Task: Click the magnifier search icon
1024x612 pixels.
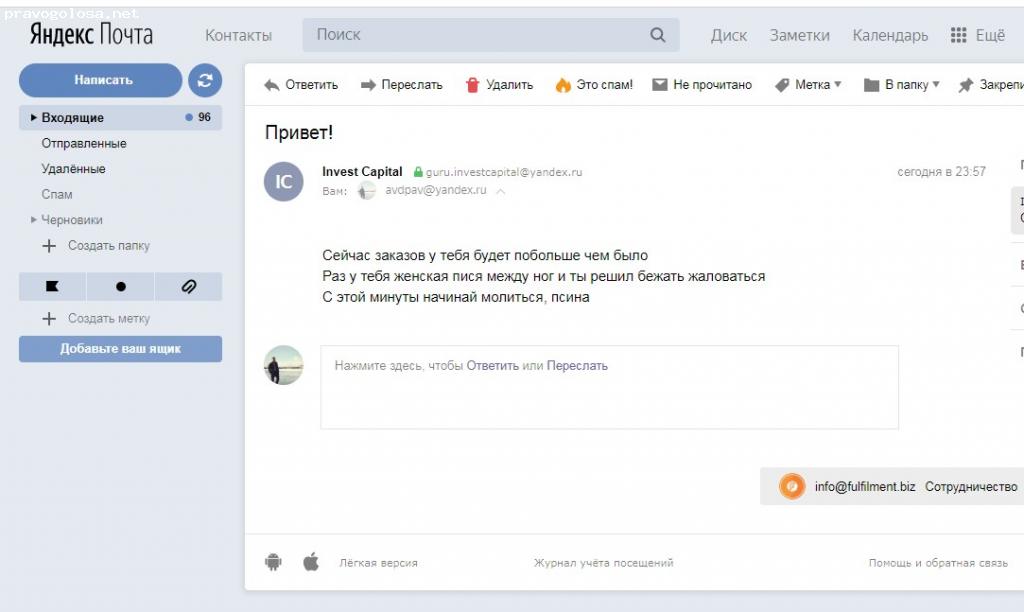Action: click(658, 35)
